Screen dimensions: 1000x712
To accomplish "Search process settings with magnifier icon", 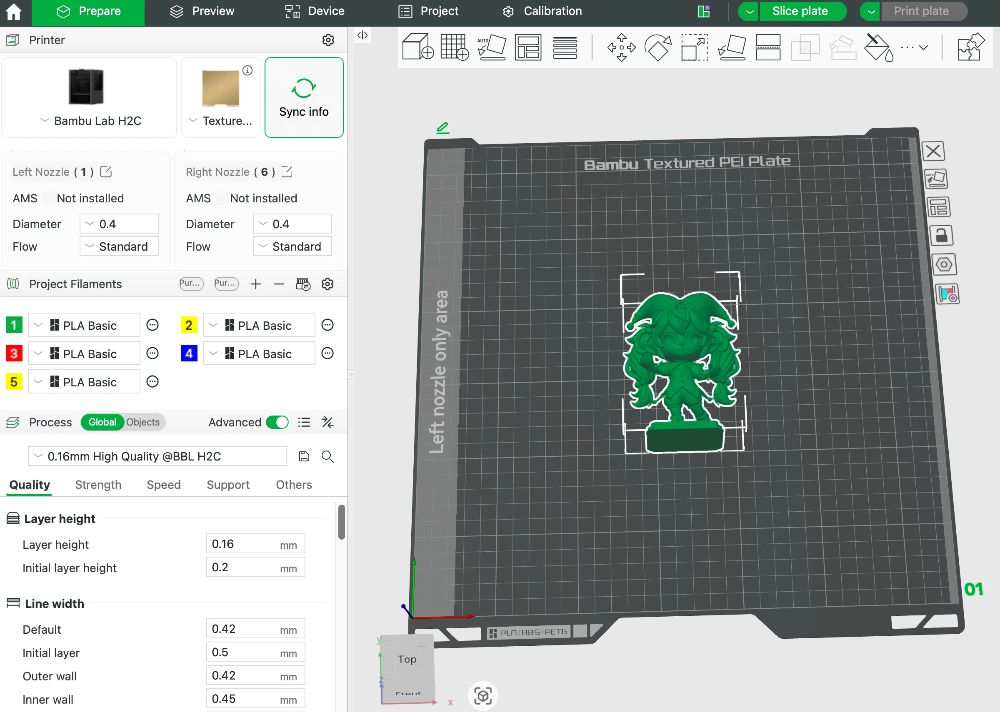I will tap(327, 456).
